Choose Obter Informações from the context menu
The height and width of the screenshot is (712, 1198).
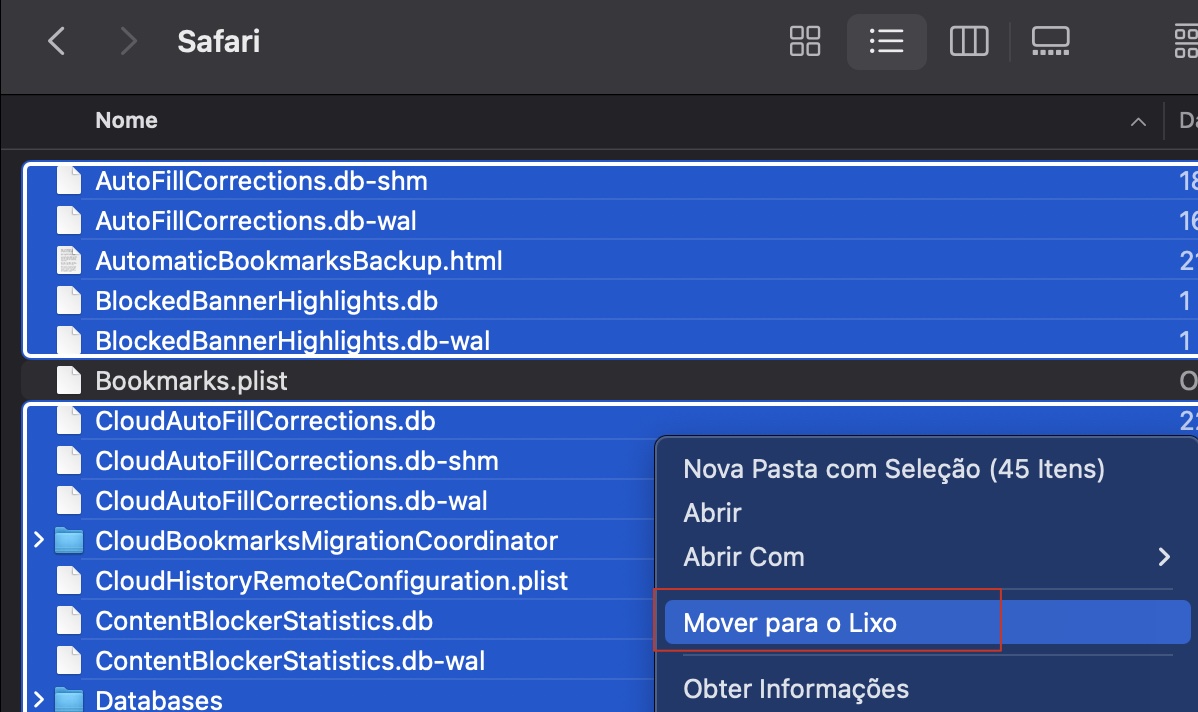[x=796, y=688]
